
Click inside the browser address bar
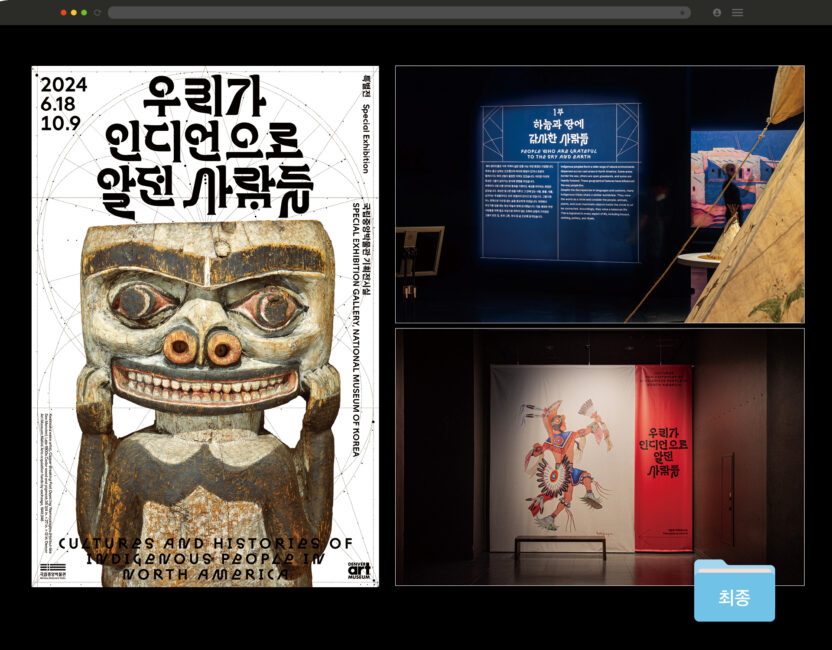(400, 12)
